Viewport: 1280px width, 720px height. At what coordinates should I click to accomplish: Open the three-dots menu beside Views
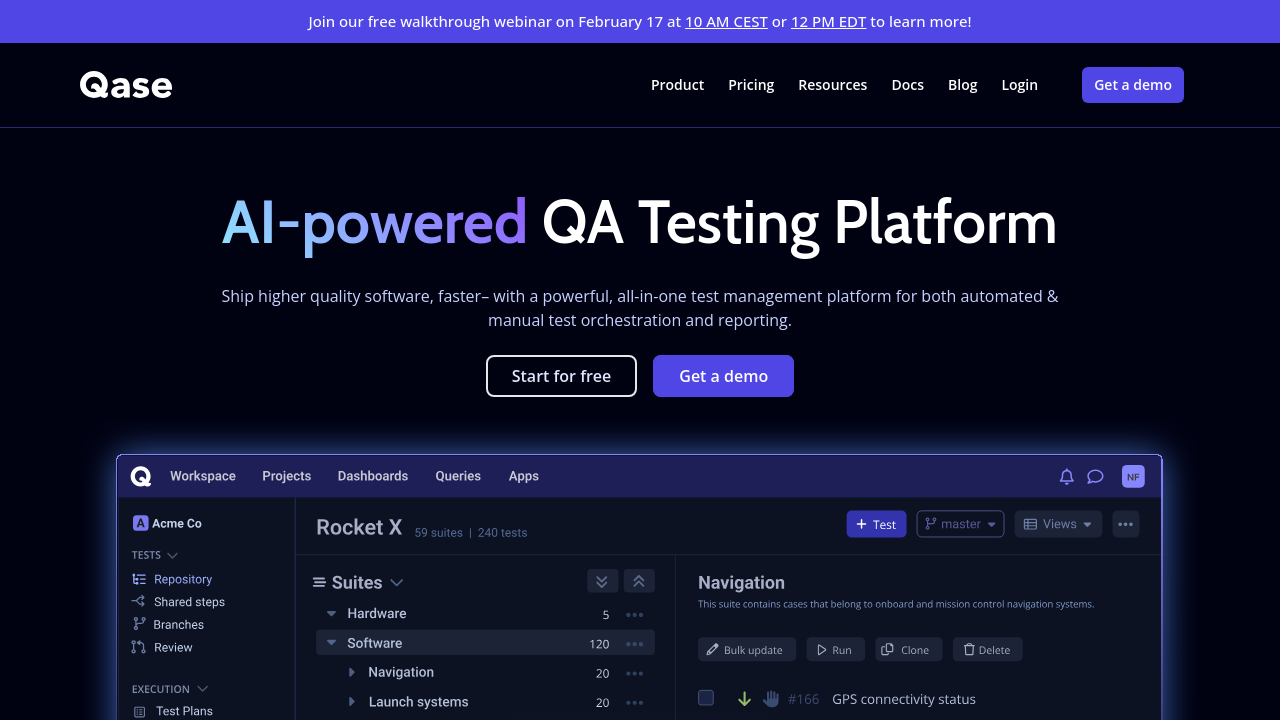pos(1126,524)
